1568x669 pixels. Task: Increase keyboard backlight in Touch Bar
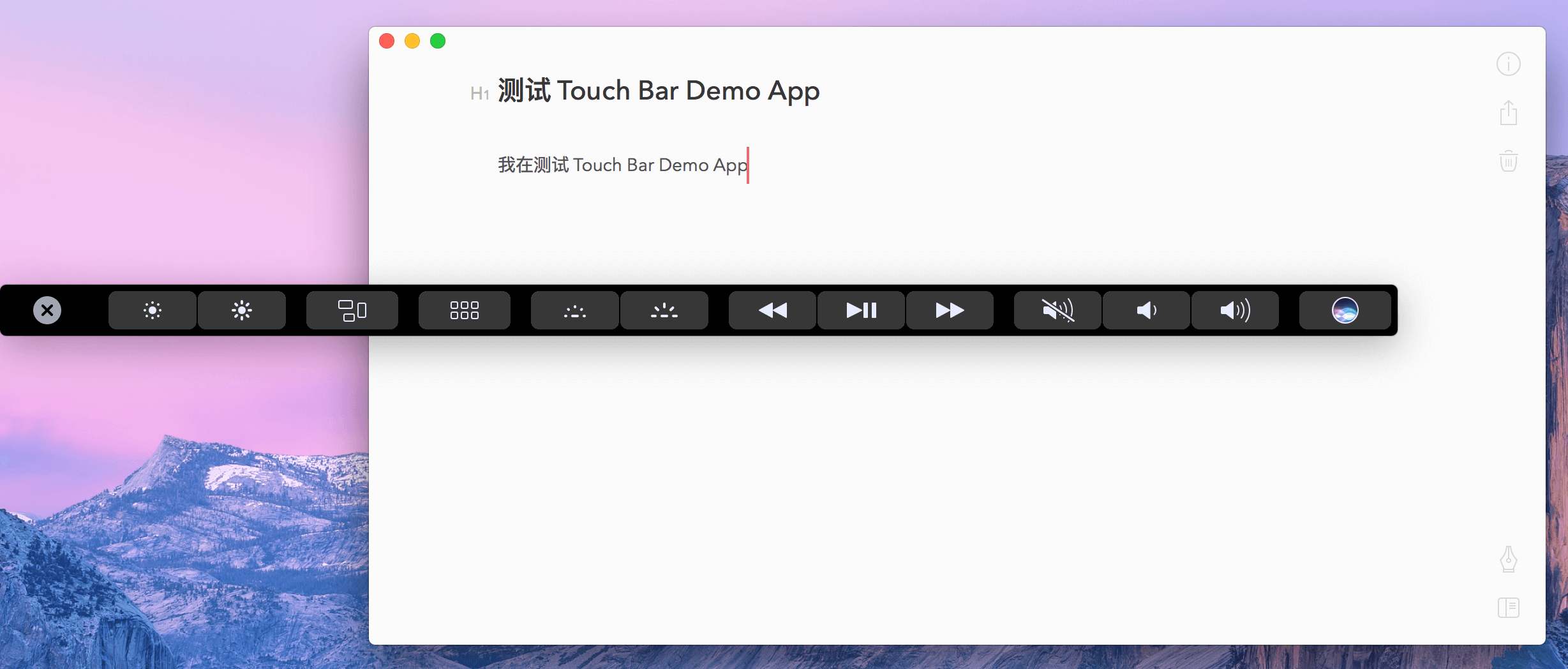[664, 310]
